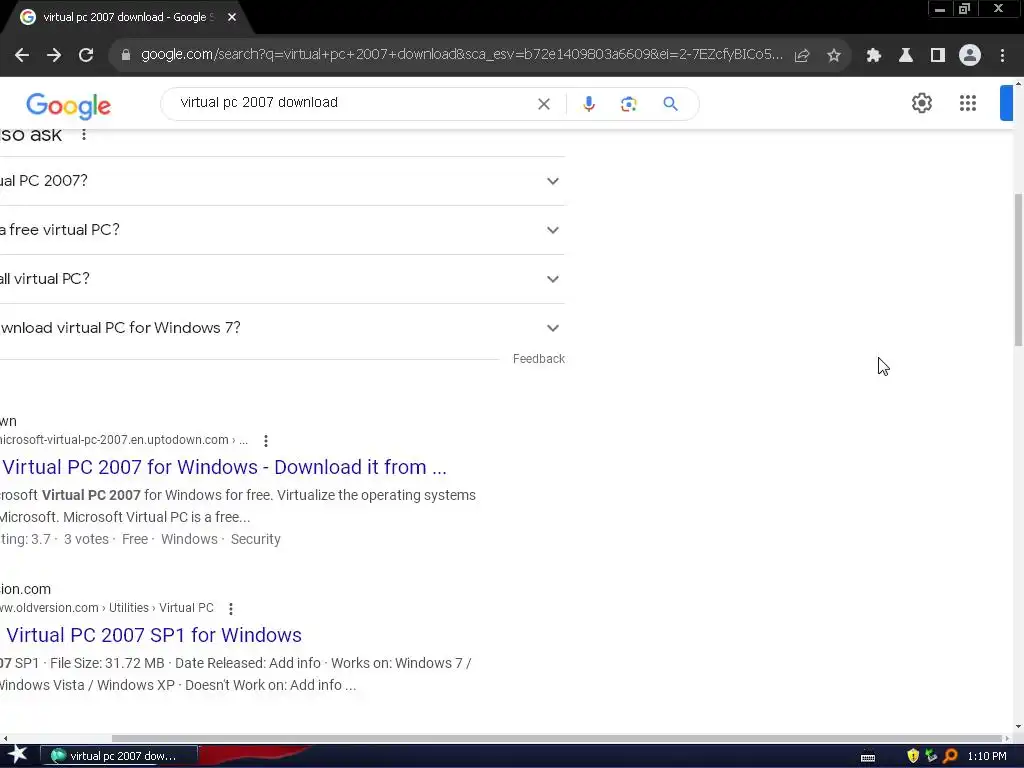Start a voice search with the microphone
This screenshot has width=1024, height=768.
[x=589, y=104]
